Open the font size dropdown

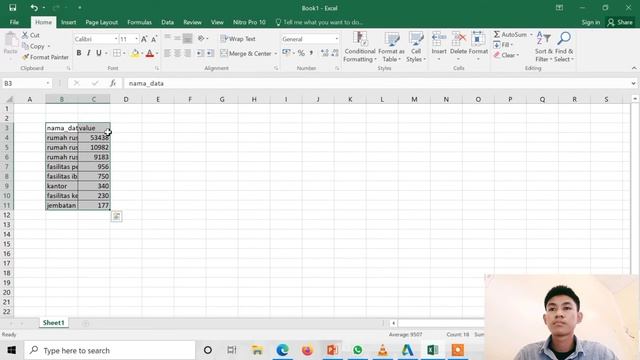tap(136, 39)
